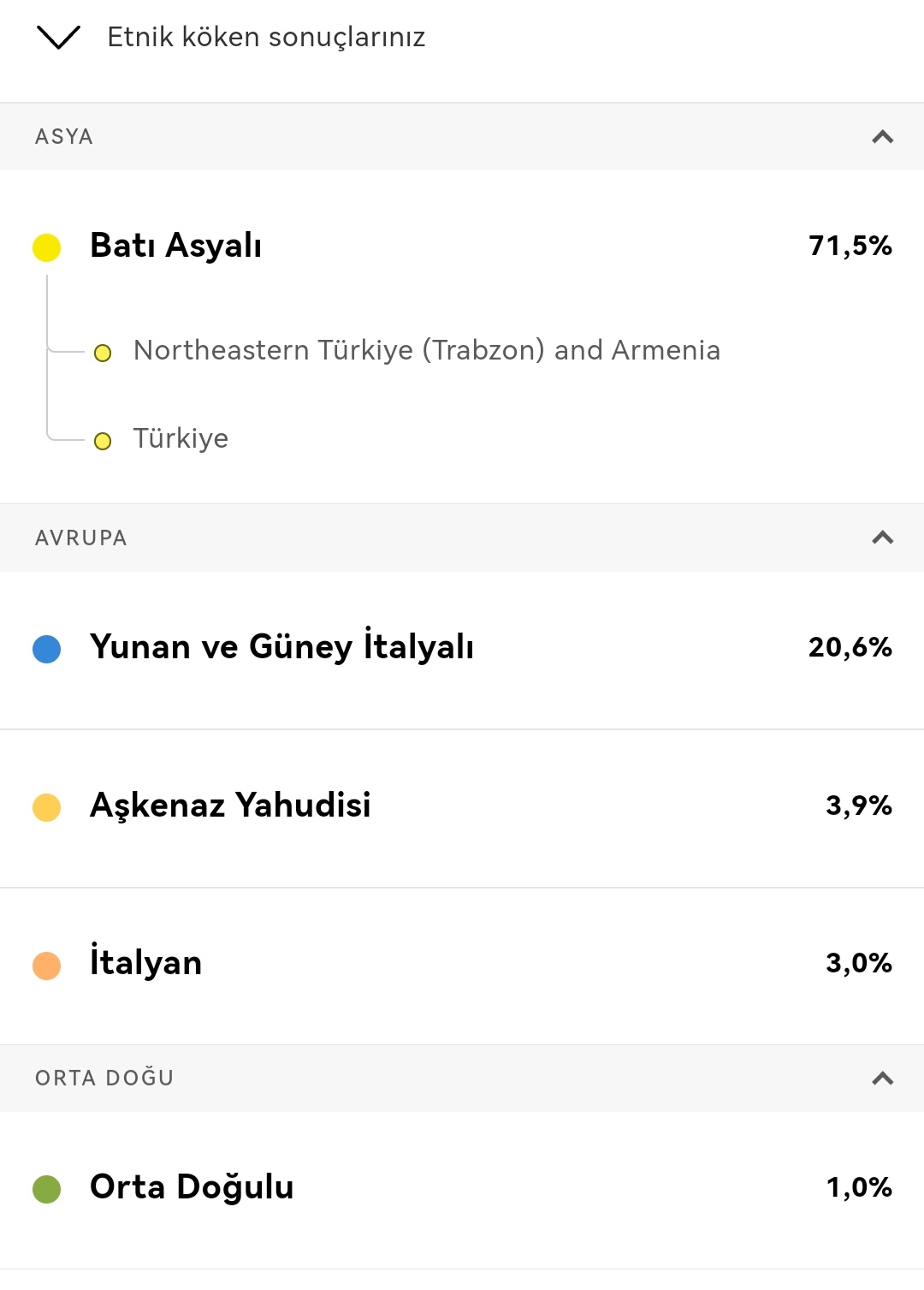This screenshot has height=1290, width=924.
Task: Collapse the ASYA section arrow
Action: [882, 137]
